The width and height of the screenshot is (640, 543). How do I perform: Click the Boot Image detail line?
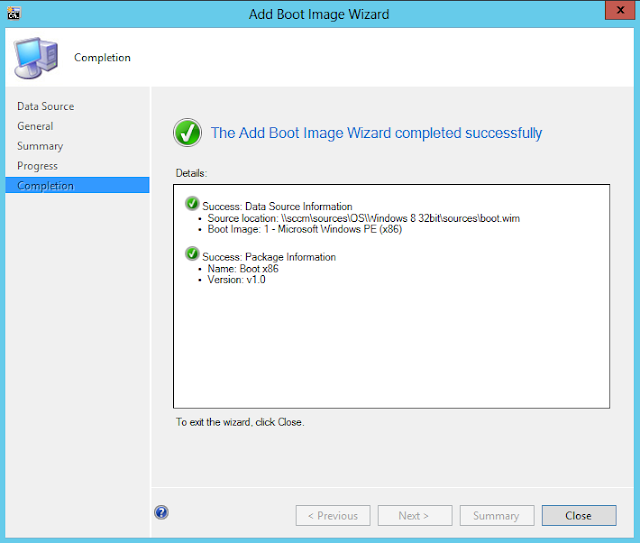point(306,230)
